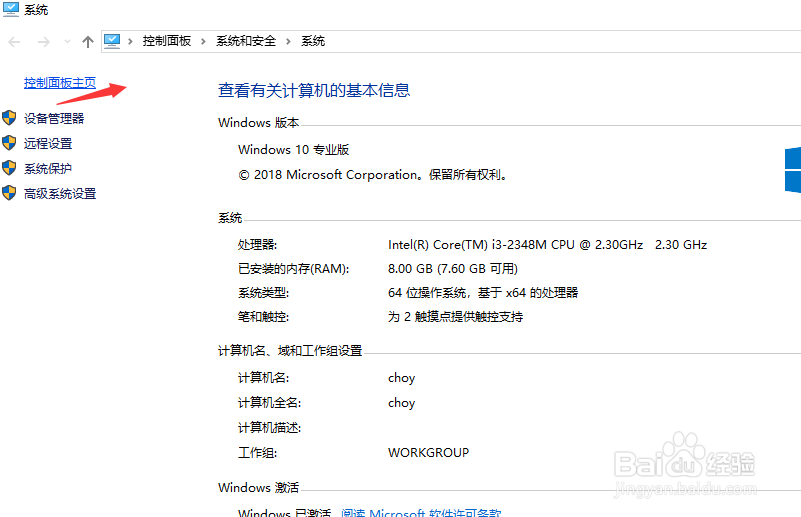Click the Windows 10 专业版 text

(293, 150)
